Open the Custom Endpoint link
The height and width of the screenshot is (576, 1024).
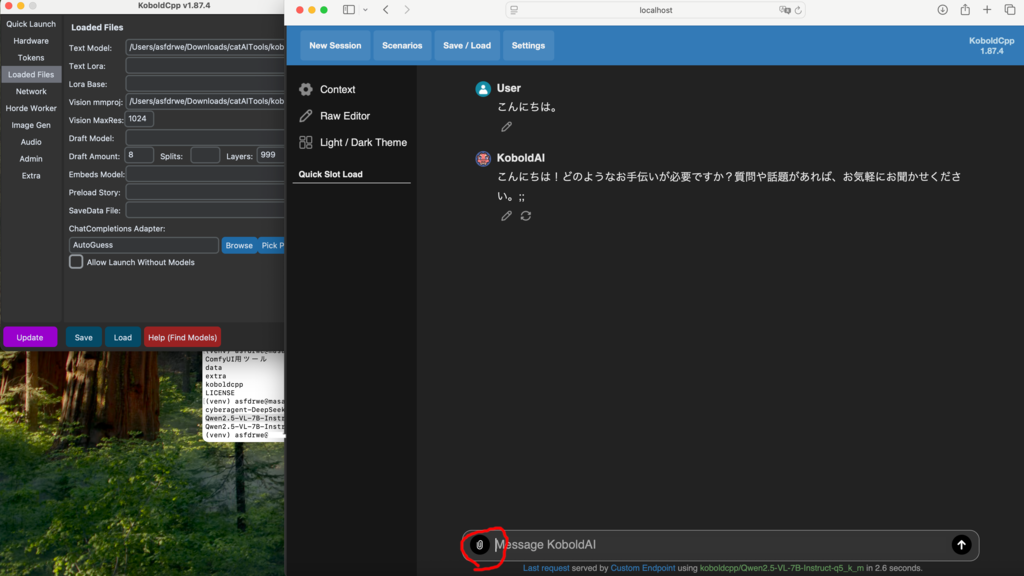[643, 568]
